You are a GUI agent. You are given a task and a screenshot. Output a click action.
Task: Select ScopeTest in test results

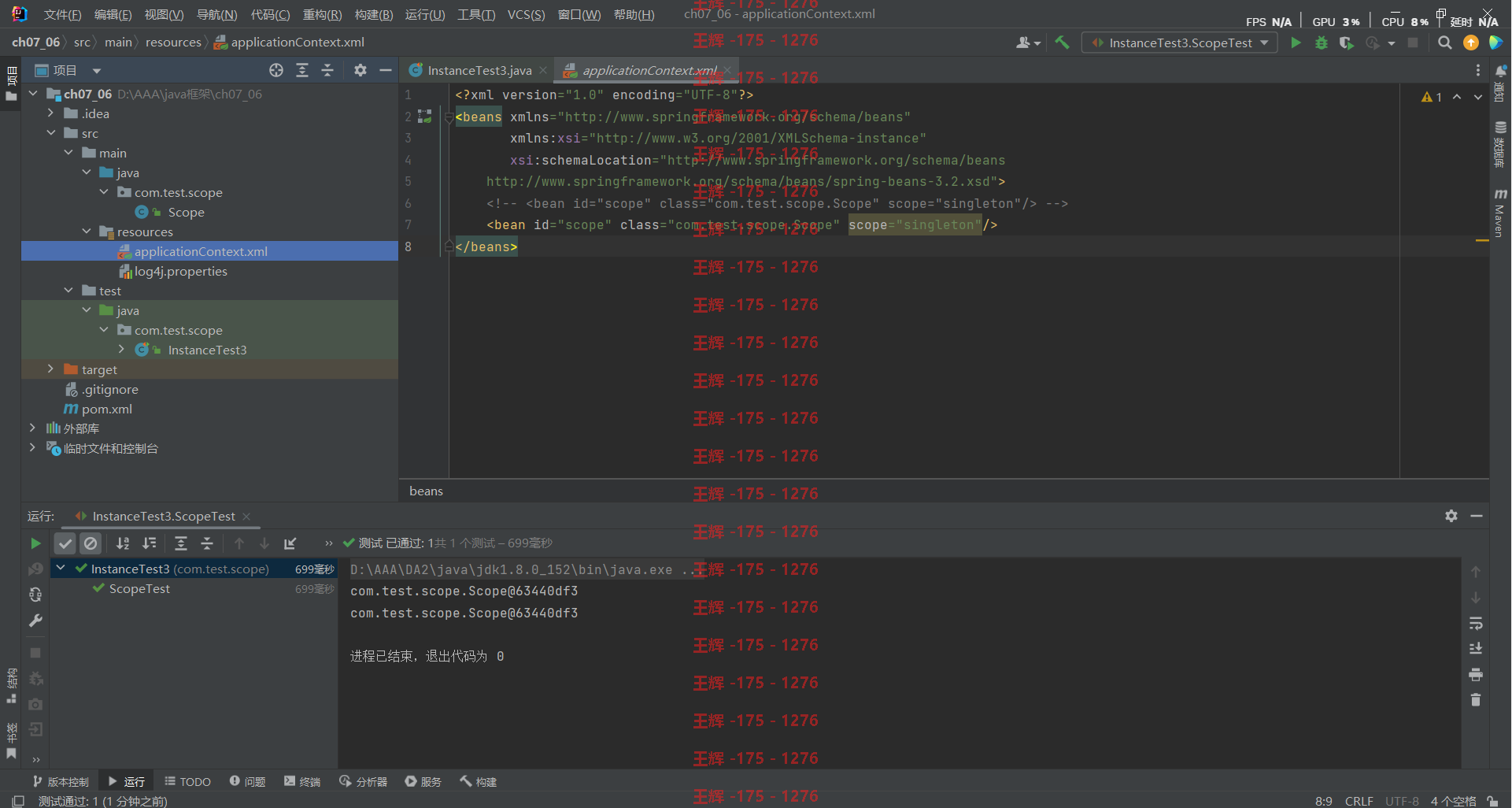139,588
